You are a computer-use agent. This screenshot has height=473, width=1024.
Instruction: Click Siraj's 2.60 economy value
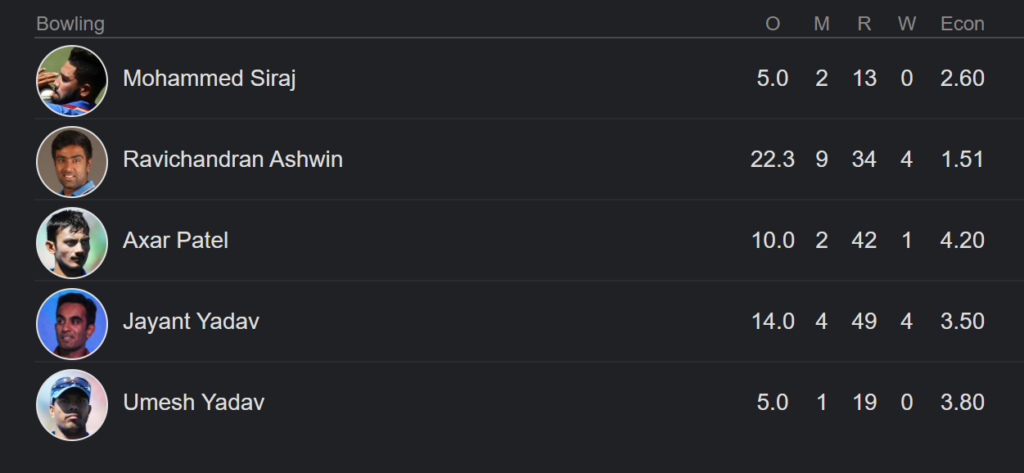[962, 78]
